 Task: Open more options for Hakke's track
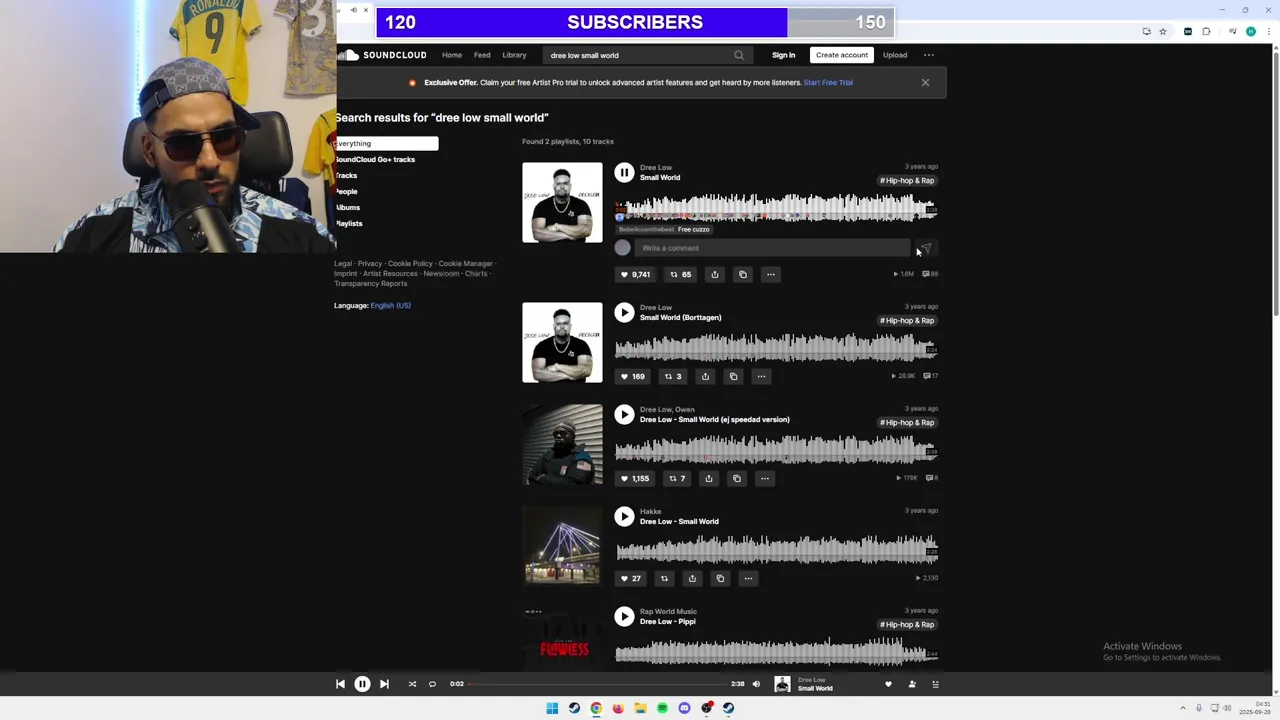tap(748, 578)
